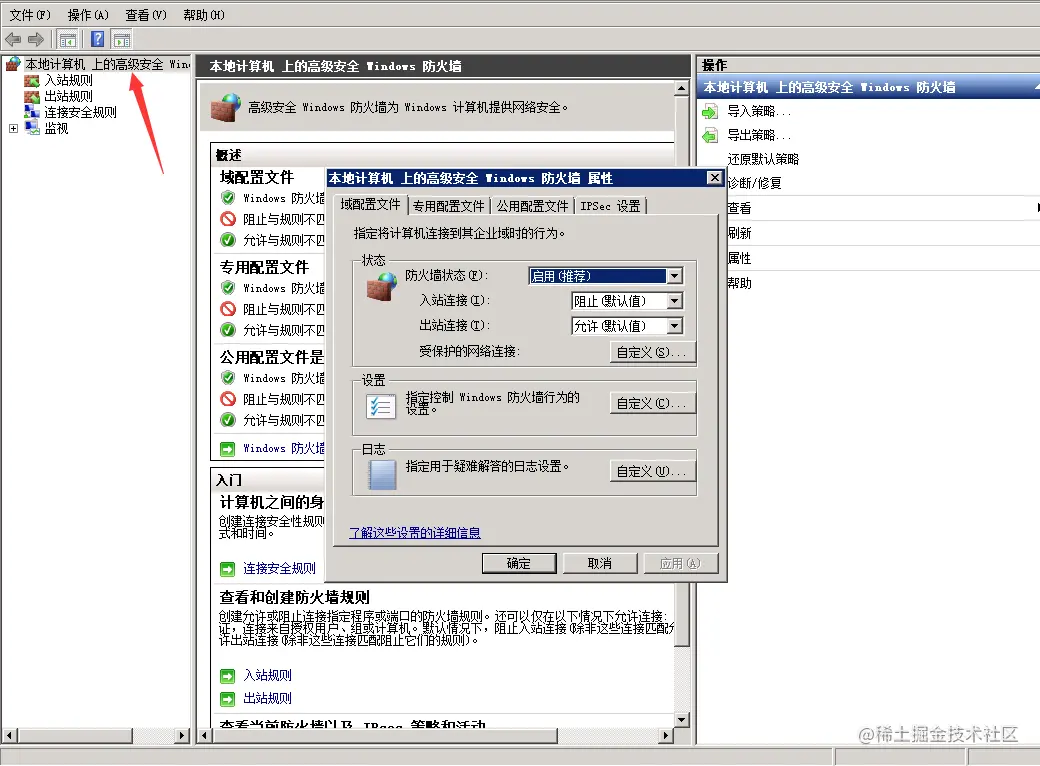Click scroll up arrow of center pane
This screenshot has height=766, width=1040.
(x=681, y=88)
